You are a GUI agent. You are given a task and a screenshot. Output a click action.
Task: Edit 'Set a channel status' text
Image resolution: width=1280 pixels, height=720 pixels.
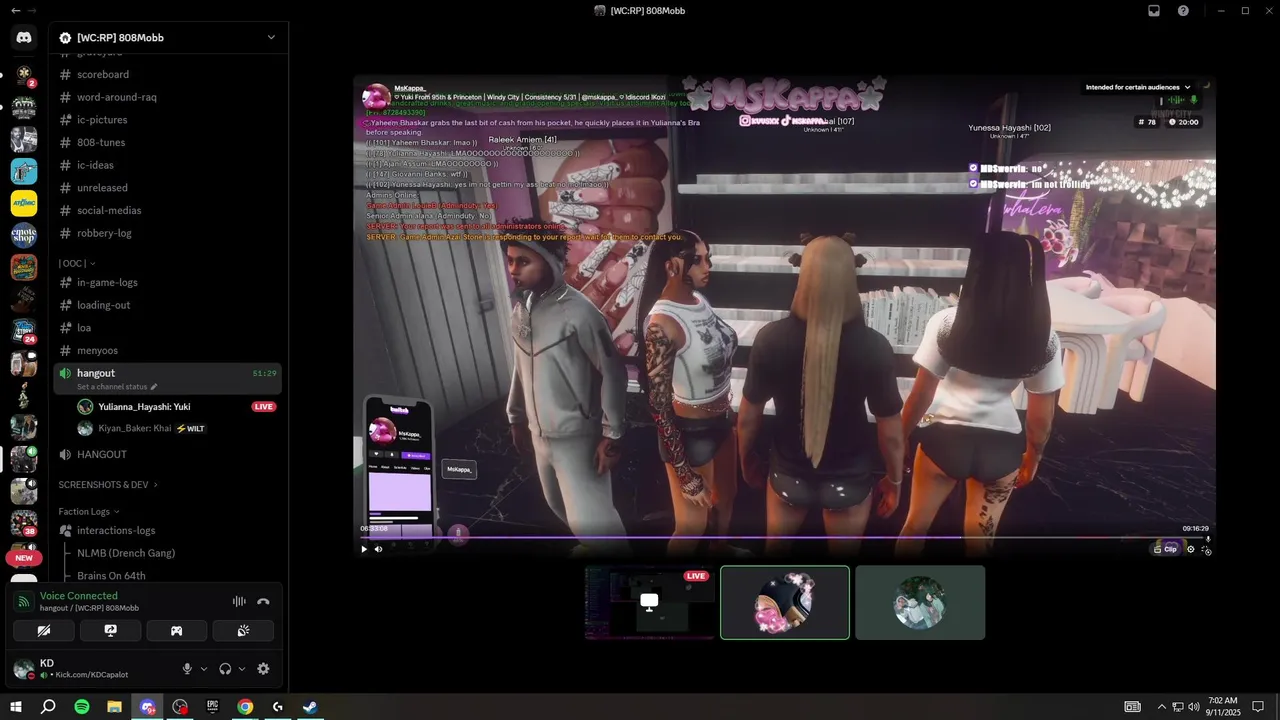pyautogui.click(x=117, y=387)
